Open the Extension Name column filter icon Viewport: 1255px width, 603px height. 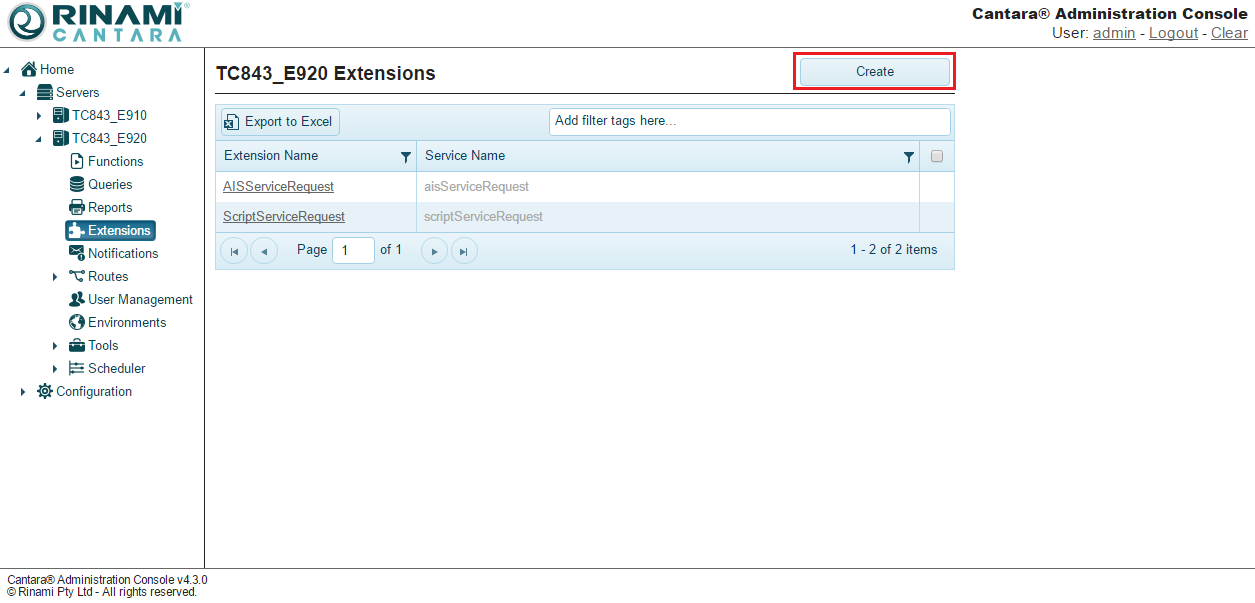(405, 157)
